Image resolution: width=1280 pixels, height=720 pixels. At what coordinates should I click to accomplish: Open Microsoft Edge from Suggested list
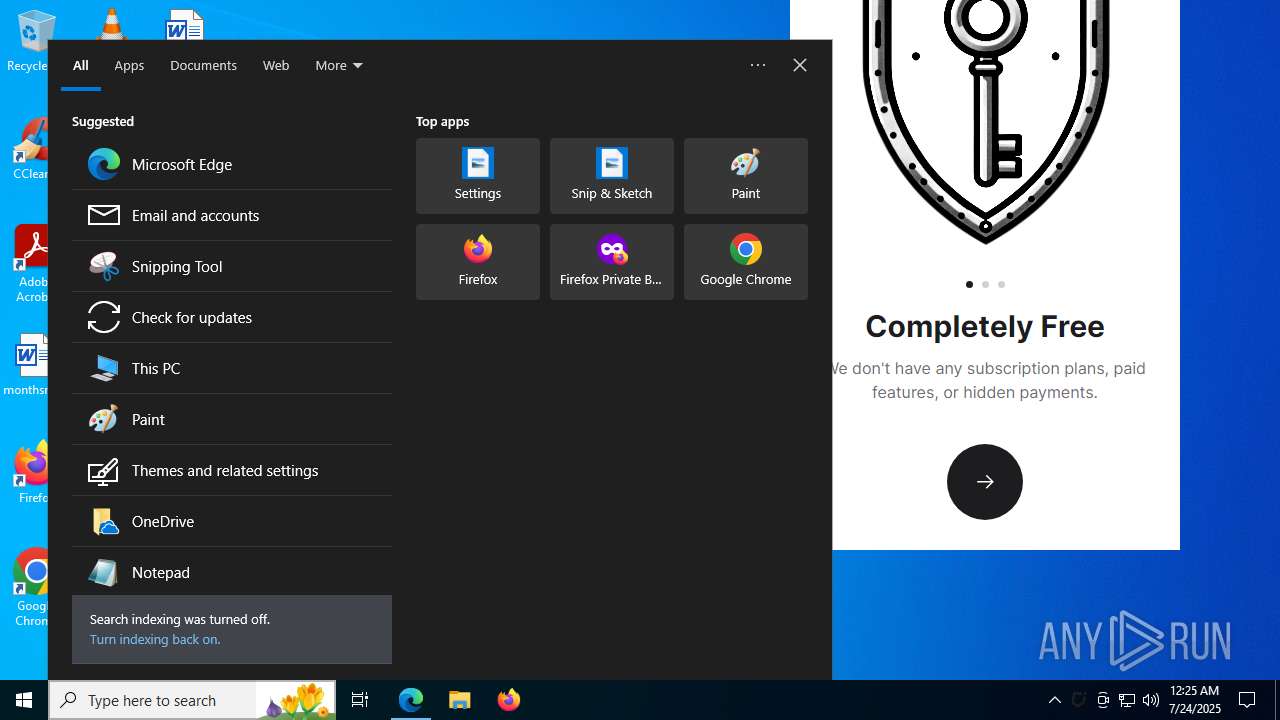click(x=232, y=164)
